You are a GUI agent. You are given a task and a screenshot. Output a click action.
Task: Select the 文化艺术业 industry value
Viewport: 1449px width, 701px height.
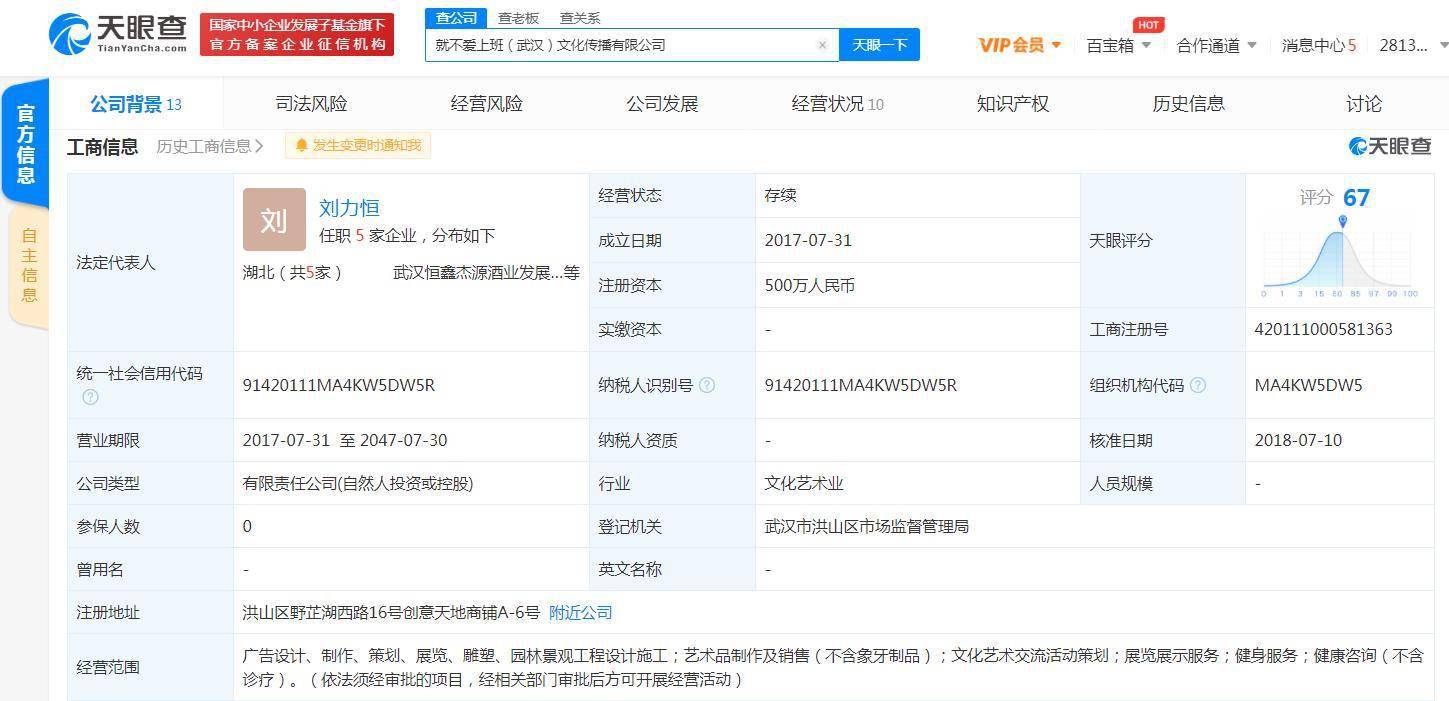click(804, 483)
